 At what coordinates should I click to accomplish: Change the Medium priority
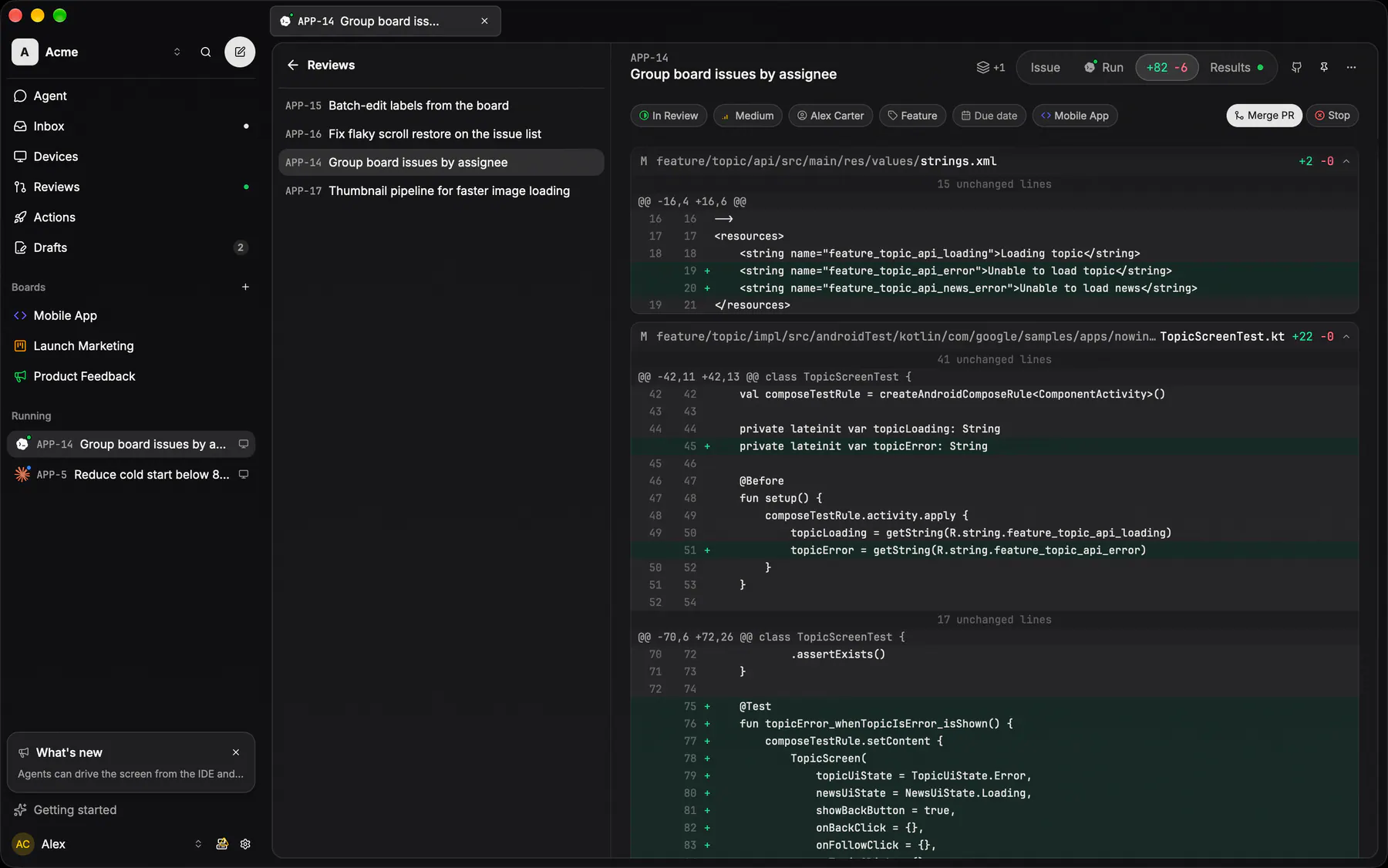pyautogui.click(x=748, y=116)
